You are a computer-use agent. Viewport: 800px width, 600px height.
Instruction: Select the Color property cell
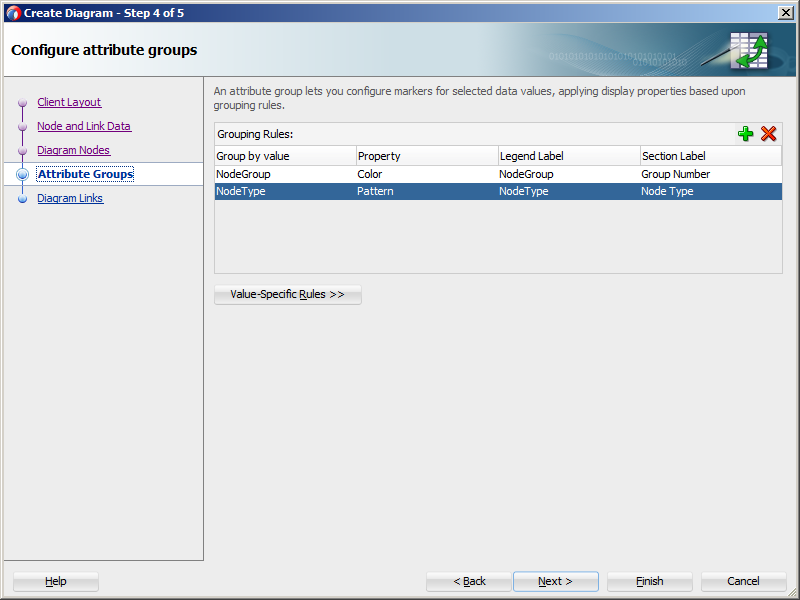tap(427, 174)
